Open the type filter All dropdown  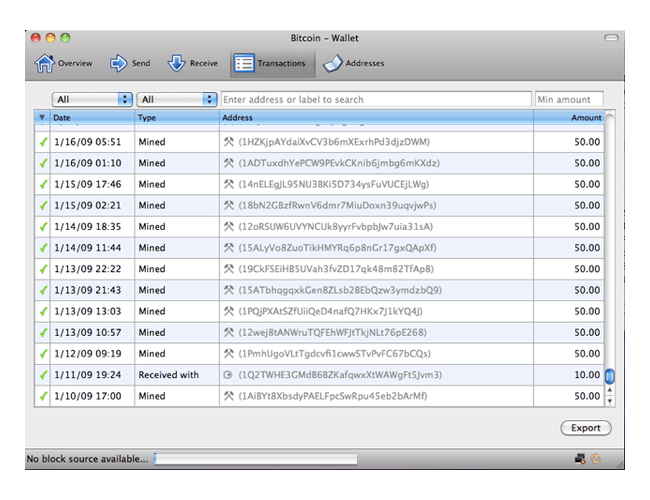pos(177,100)
